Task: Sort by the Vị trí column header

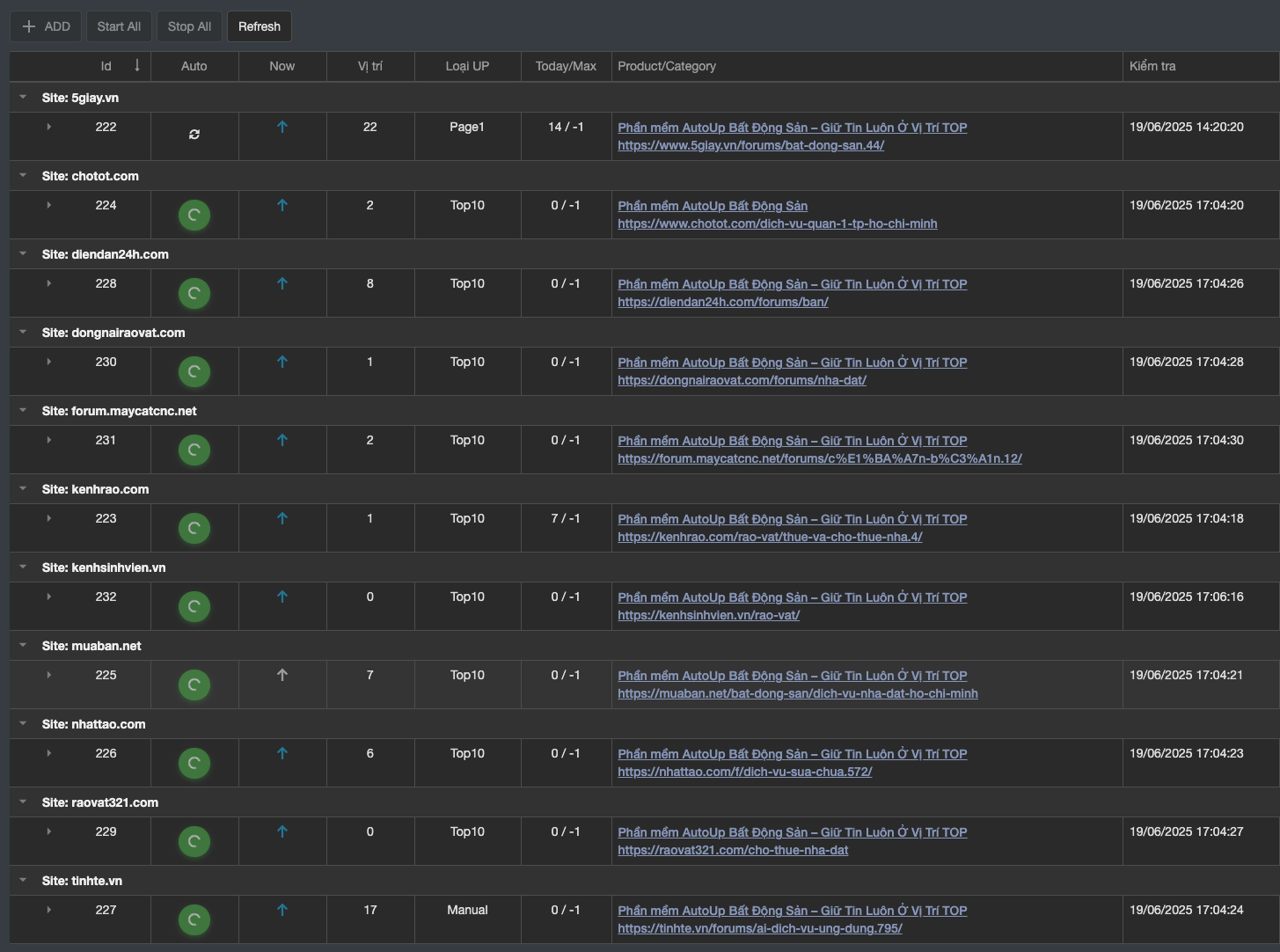Action: (x=370, y=66)
